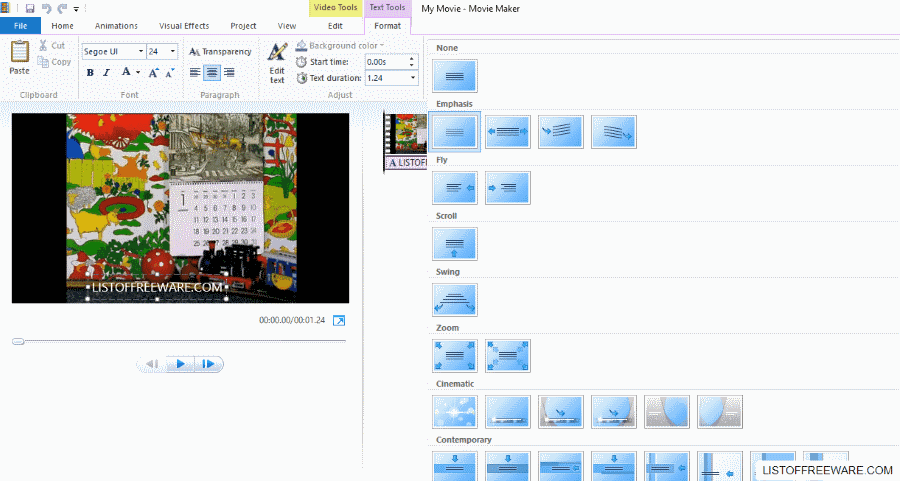The height and width of the screenshot is (481, 900).
Task: Apply the fourth Cinematic text effect
Action: coord(614,412)
